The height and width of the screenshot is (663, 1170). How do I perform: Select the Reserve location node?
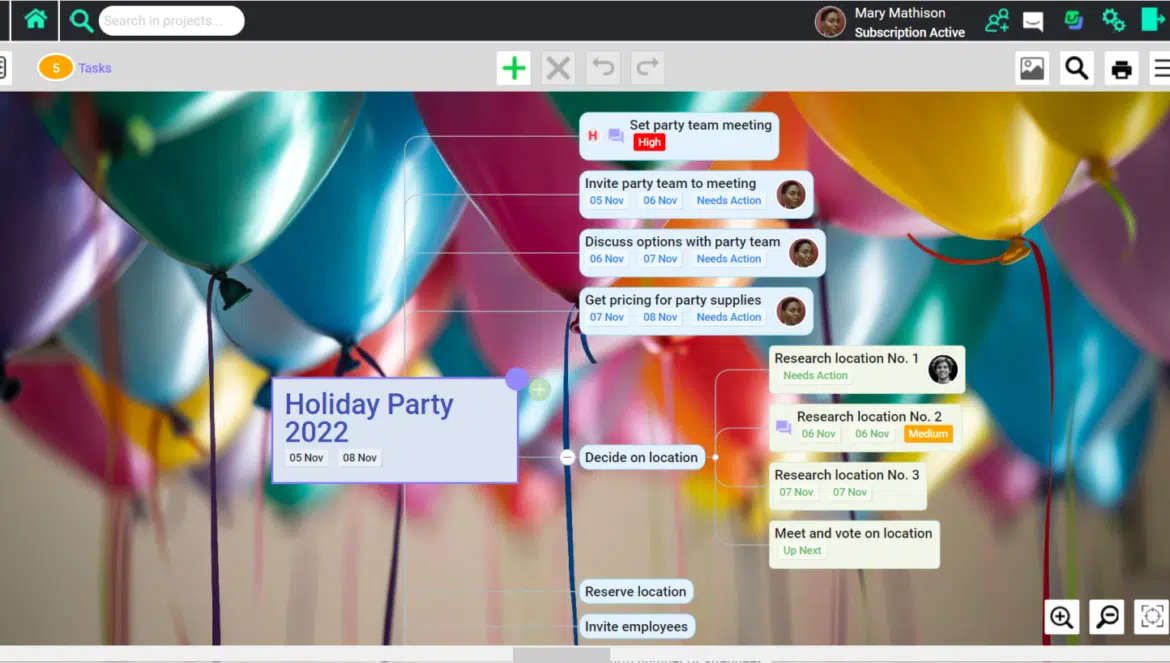(635, 591)
